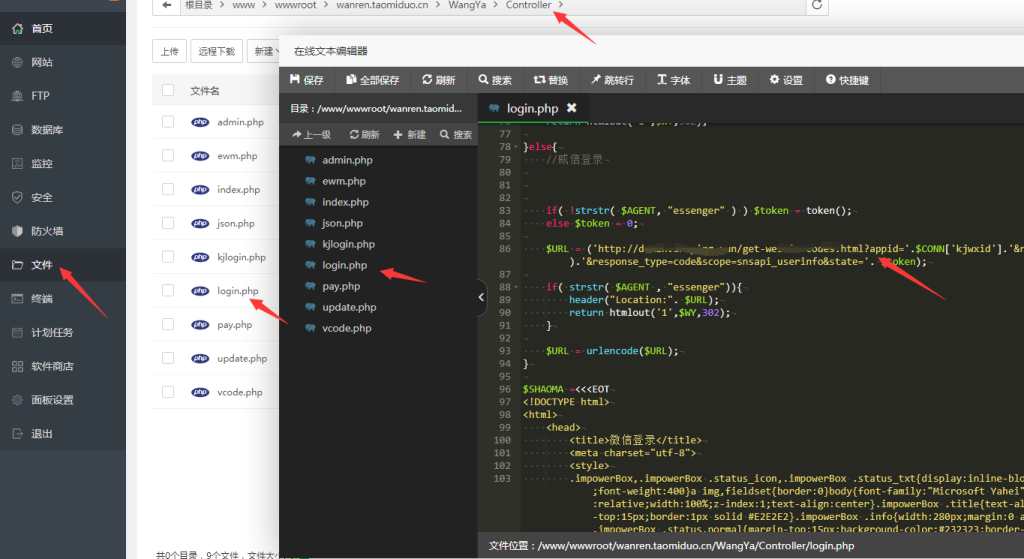Screen dimensions: 1024x559
Task: Open Terminal (终端) in left sidebar
Action: pyautogui.click(x=42, y=299)
